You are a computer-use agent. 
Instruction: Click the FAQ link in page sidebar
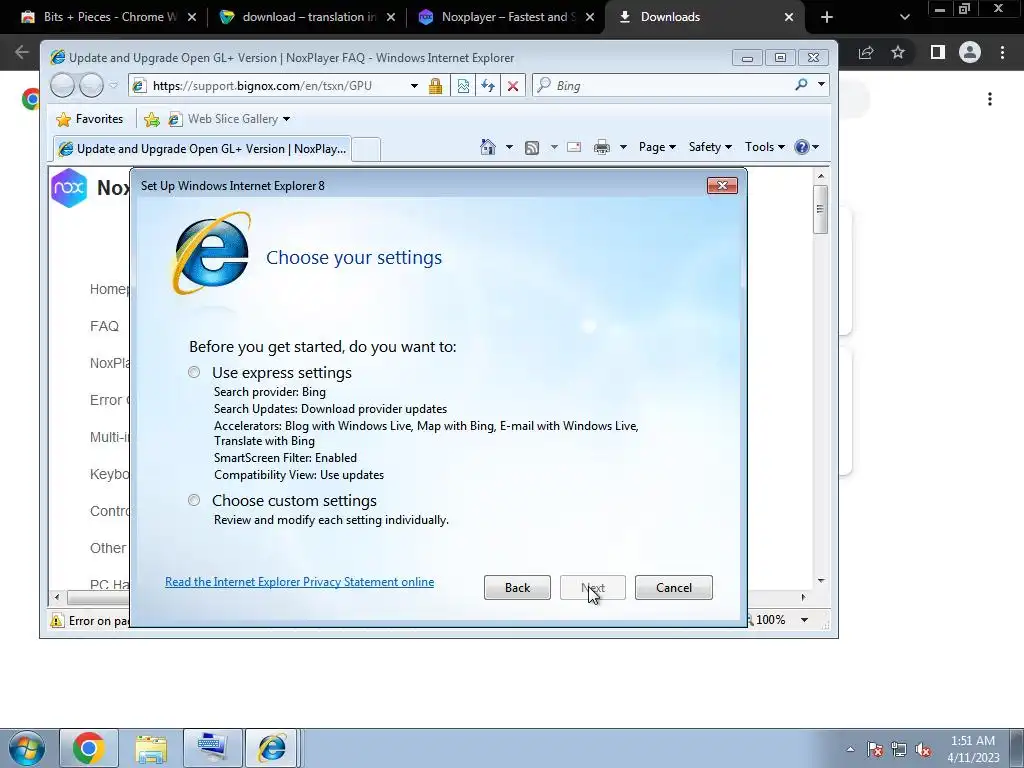[x=104, y=327]
